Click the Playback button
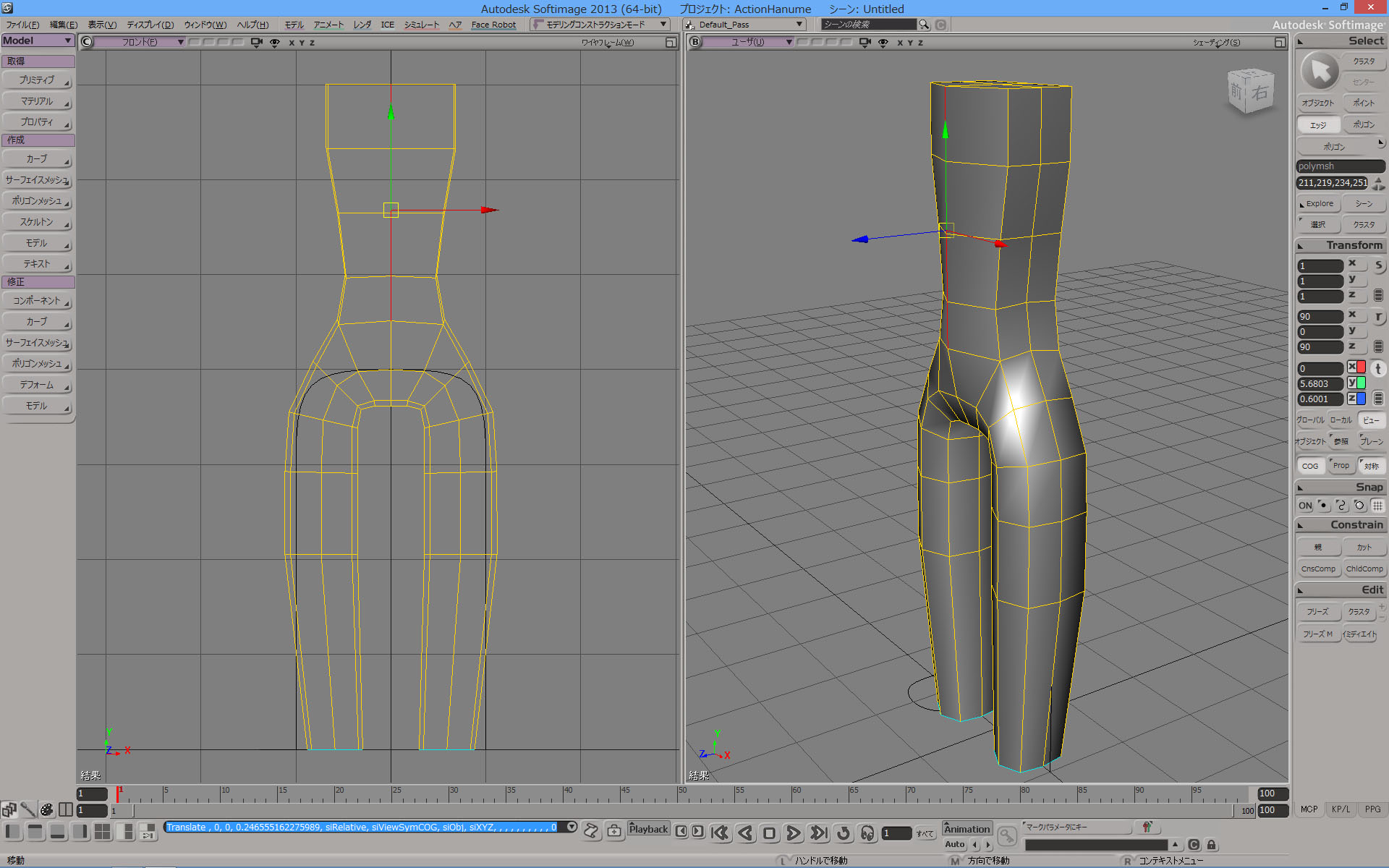 tap(647, 829)
